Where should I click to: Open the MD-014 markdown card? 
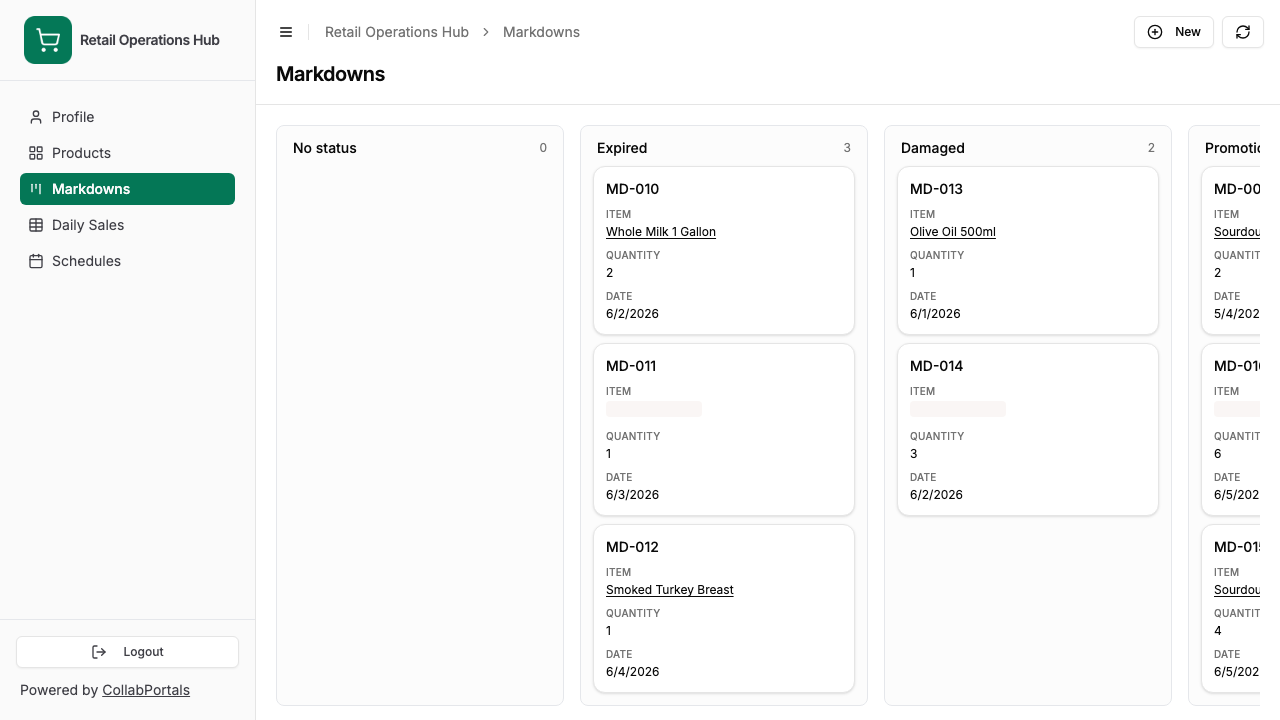(1028, 430)
